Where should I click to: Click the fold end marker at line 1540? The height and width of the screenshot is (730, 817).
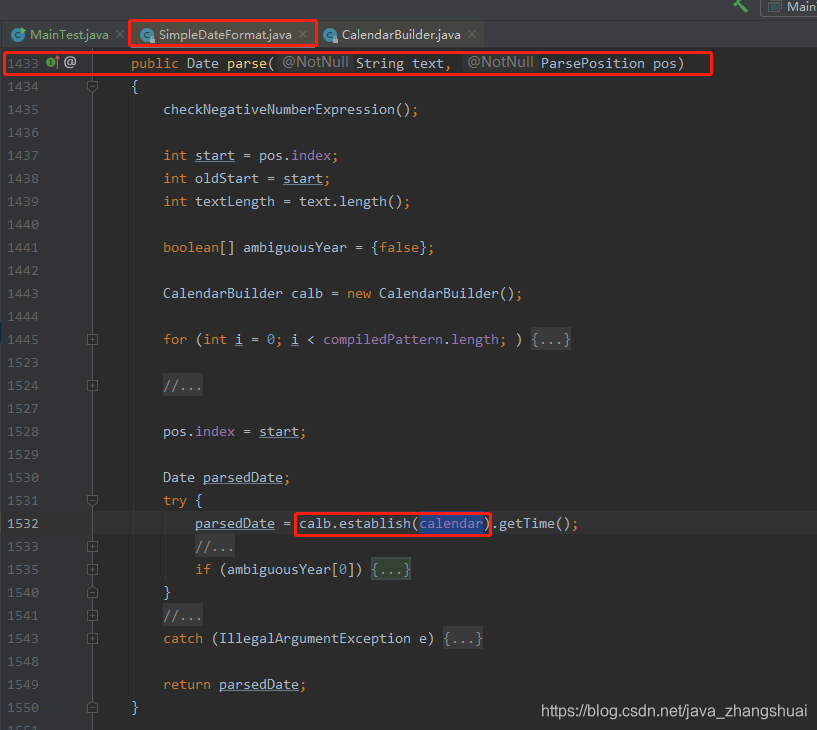92,592
